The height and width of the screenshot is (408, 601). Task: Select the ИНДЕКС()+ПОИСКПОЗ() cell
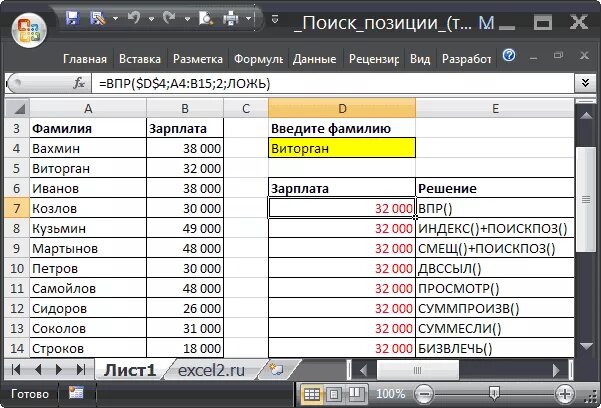click(x=495, y=229)
